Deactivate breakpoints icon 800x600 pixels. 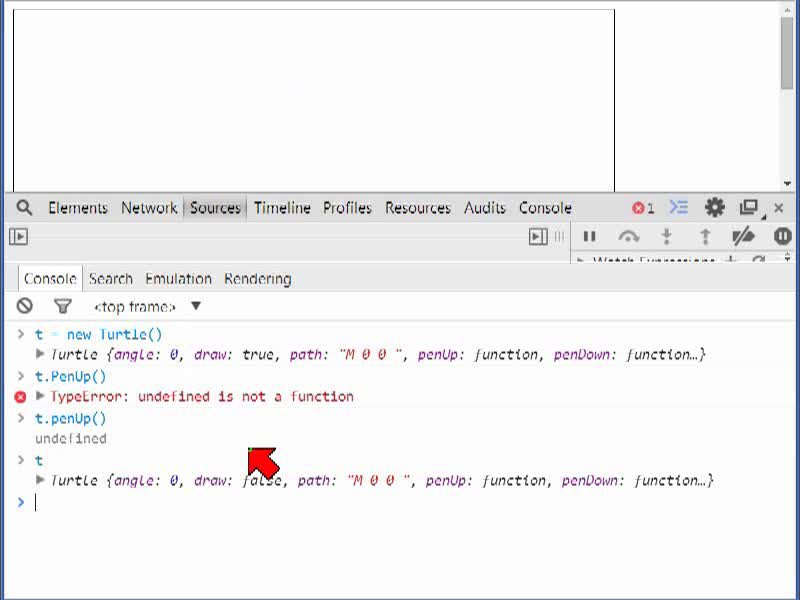pyautogui.click(x=743, y=236)
